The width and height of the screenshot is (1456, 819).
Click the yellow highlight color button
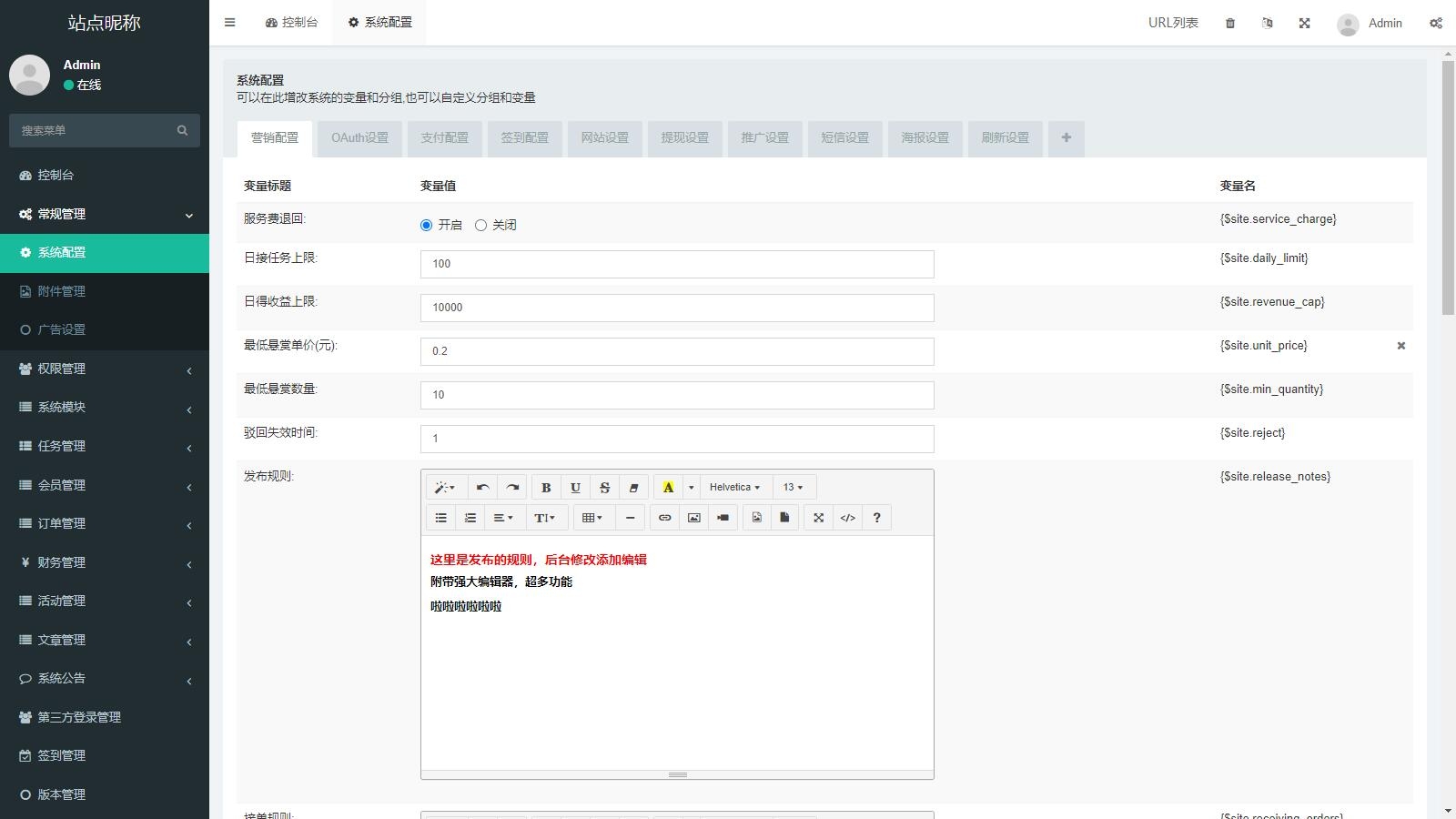pyautogui.click(x=668, y=488)
